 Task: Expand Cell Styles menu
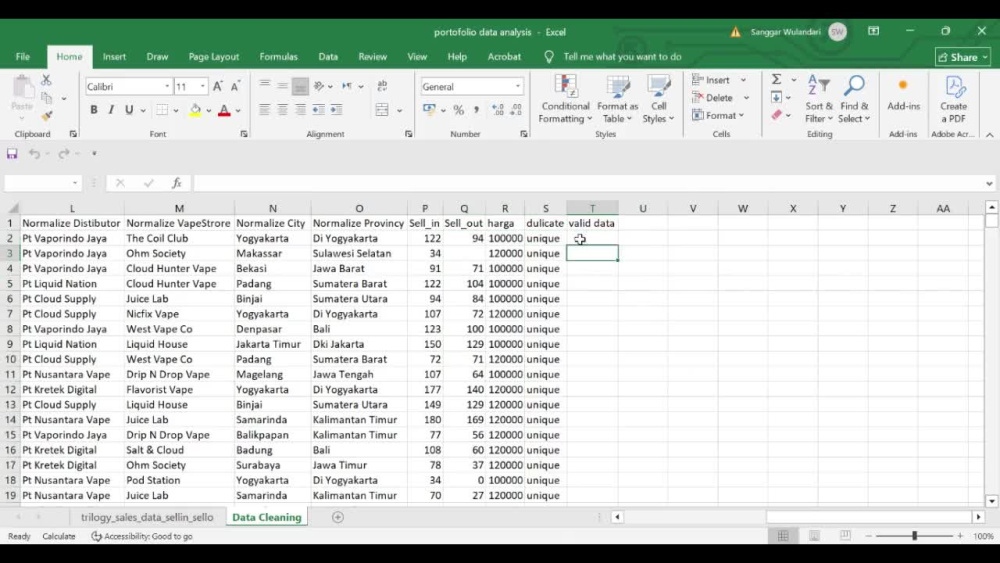point(658,99)
